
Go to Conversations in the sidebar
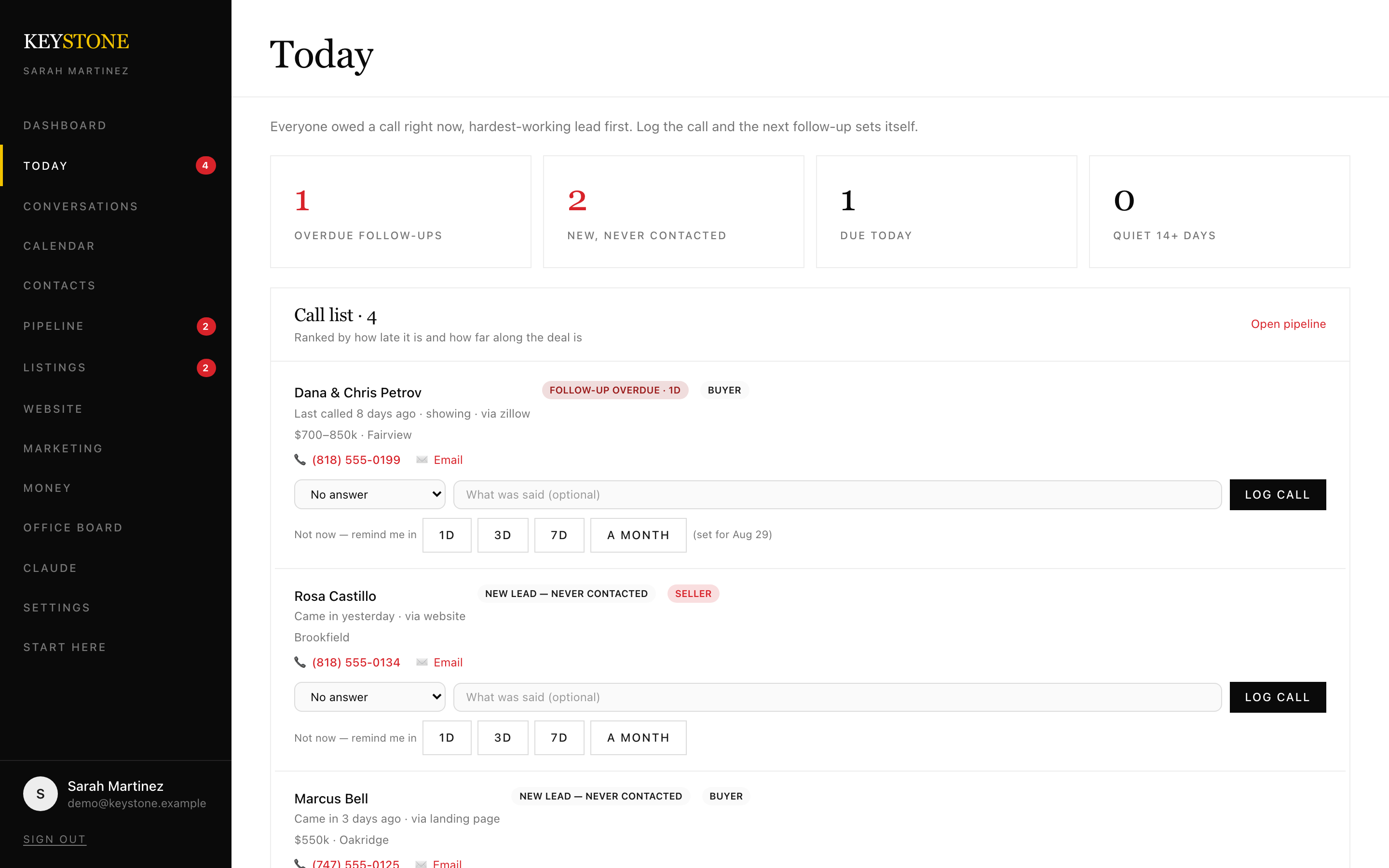(x=81, y=207)
